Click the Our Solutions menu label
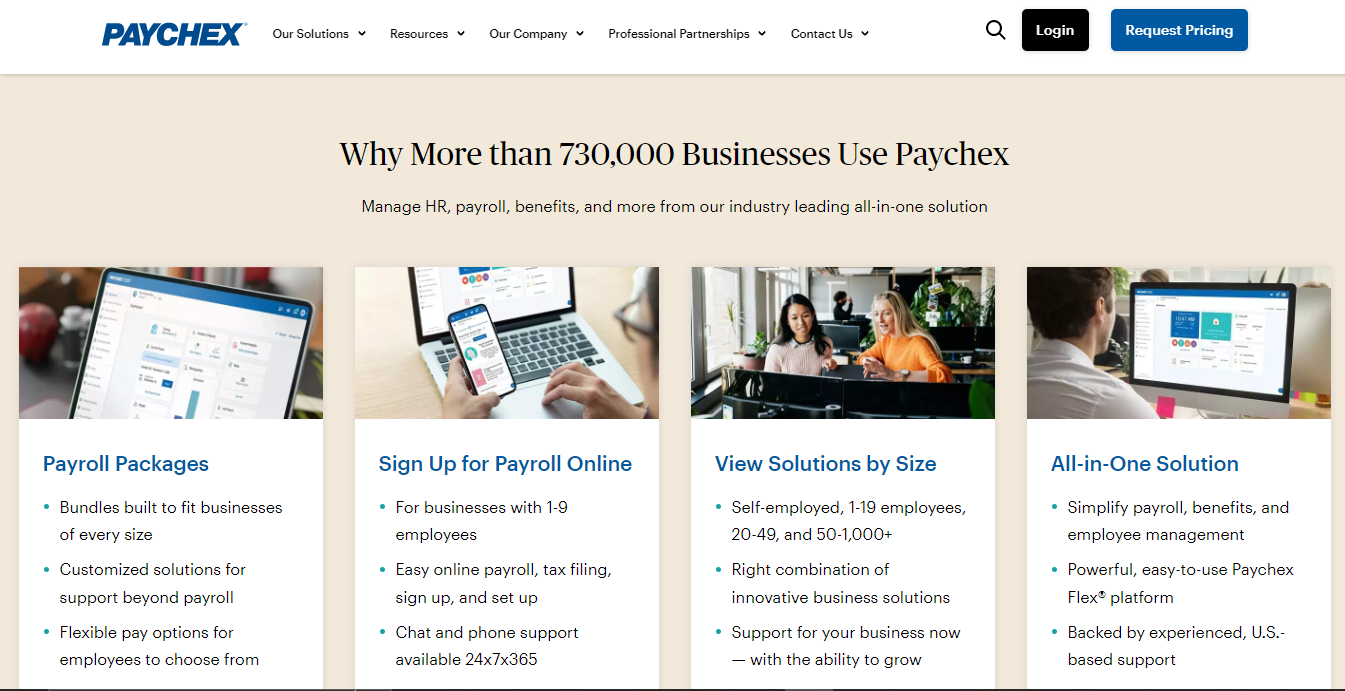 click(311, 34)
